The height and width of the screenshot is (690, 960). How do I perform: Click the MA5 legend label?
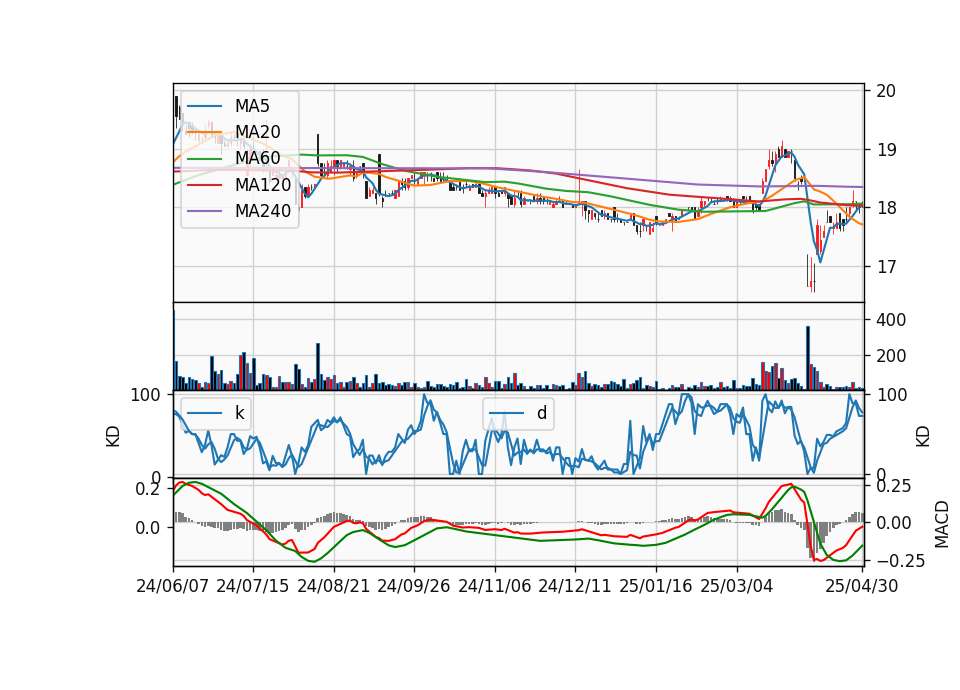(252, 106)
